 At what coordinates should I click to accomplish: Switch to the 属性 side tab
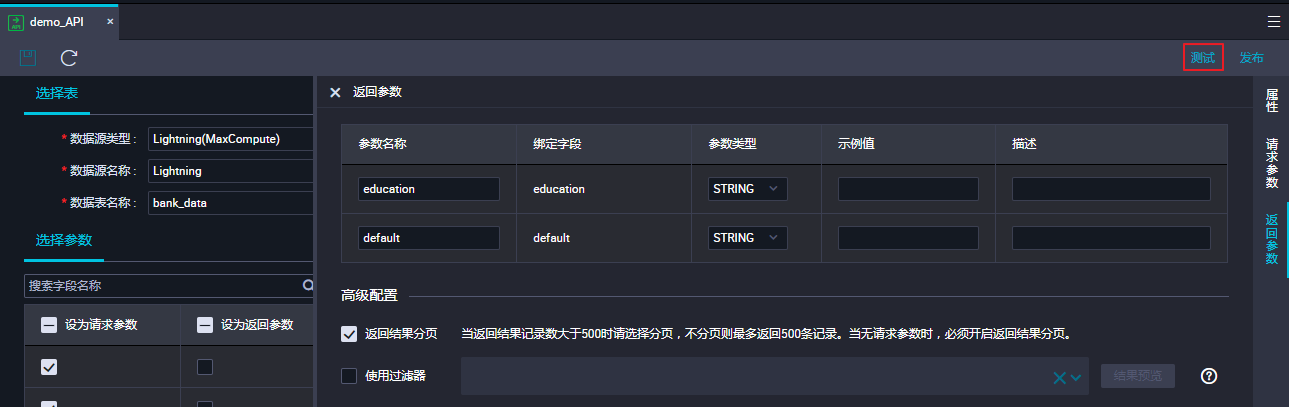pos(1272,100)
